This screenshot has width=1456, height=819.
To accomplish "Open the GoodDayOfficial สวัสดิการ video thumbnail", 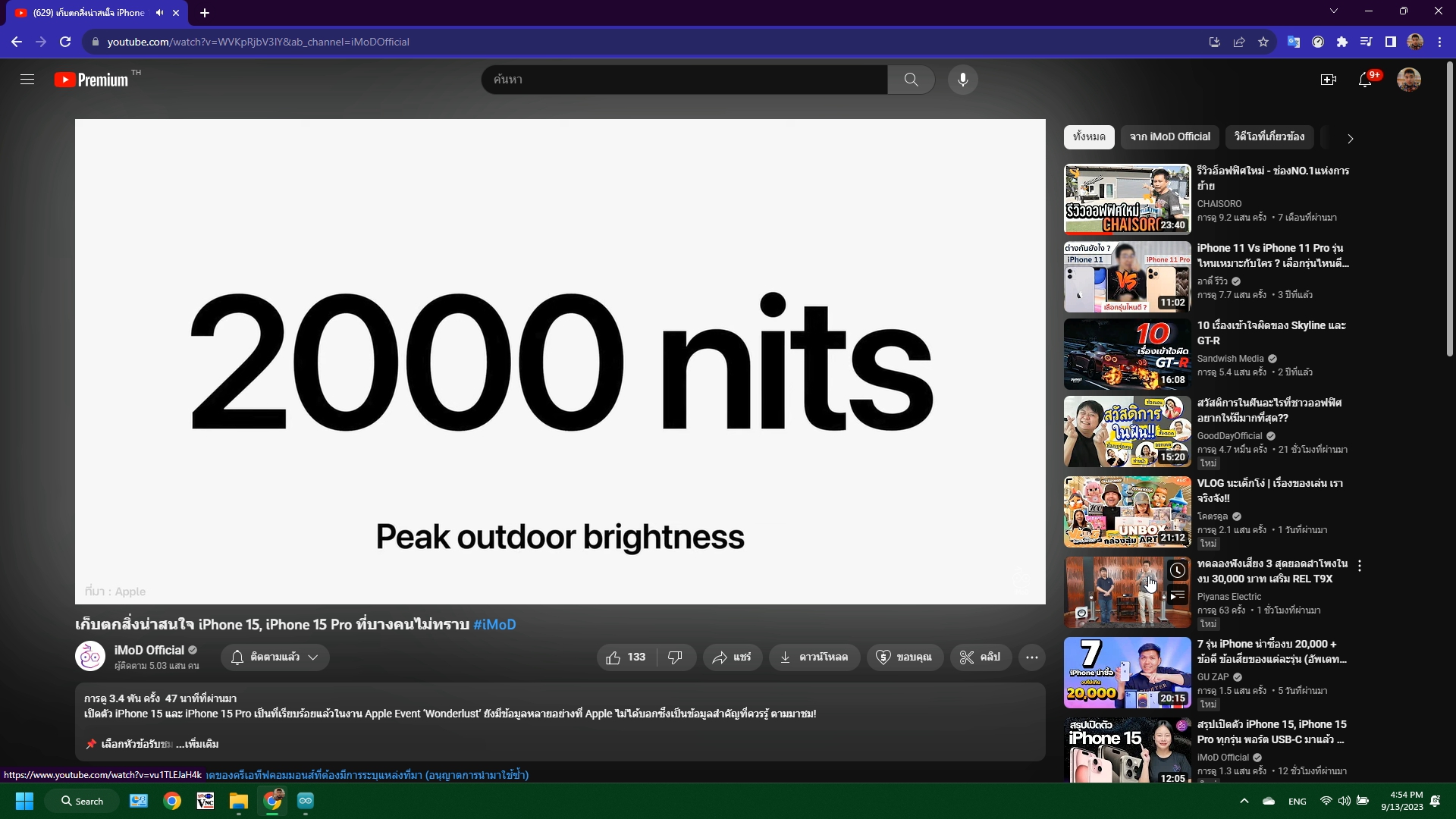I will click(x=1127, y=431).
